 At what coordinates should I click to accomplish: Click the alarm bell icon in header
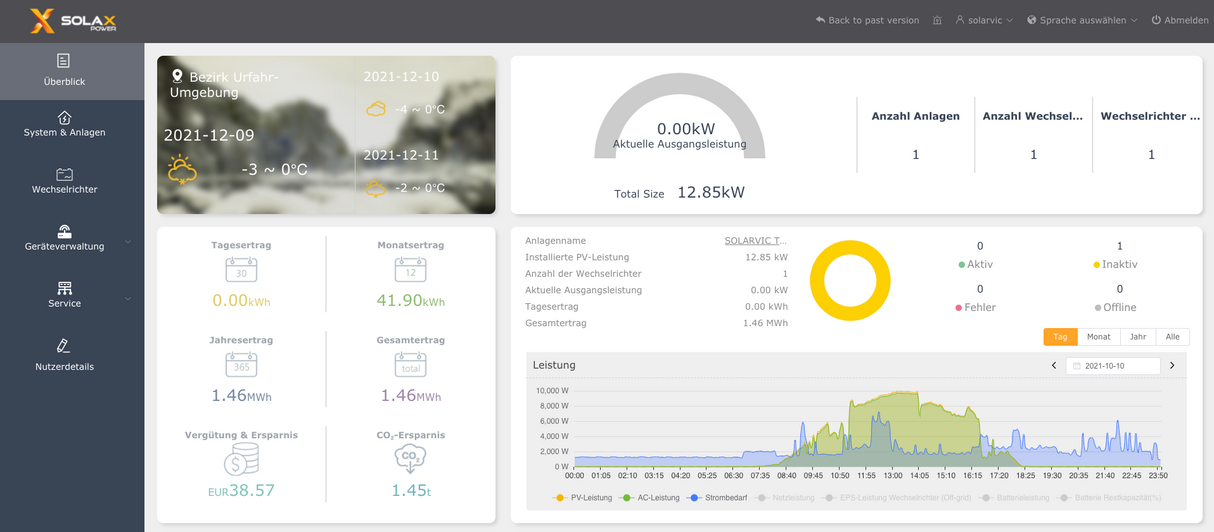(x=937, y=20)
